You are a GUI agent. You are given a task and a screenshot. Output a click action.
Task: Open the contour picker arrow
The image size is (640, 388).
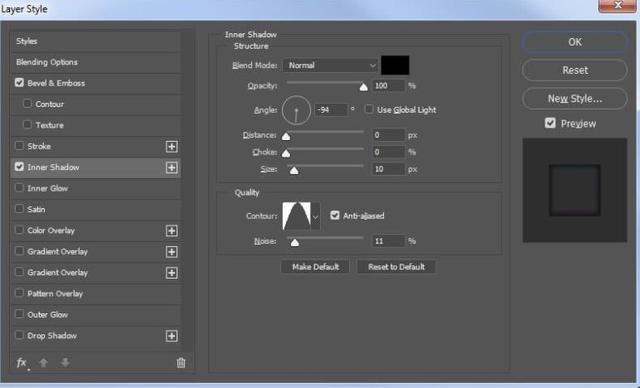click(316, 216)
